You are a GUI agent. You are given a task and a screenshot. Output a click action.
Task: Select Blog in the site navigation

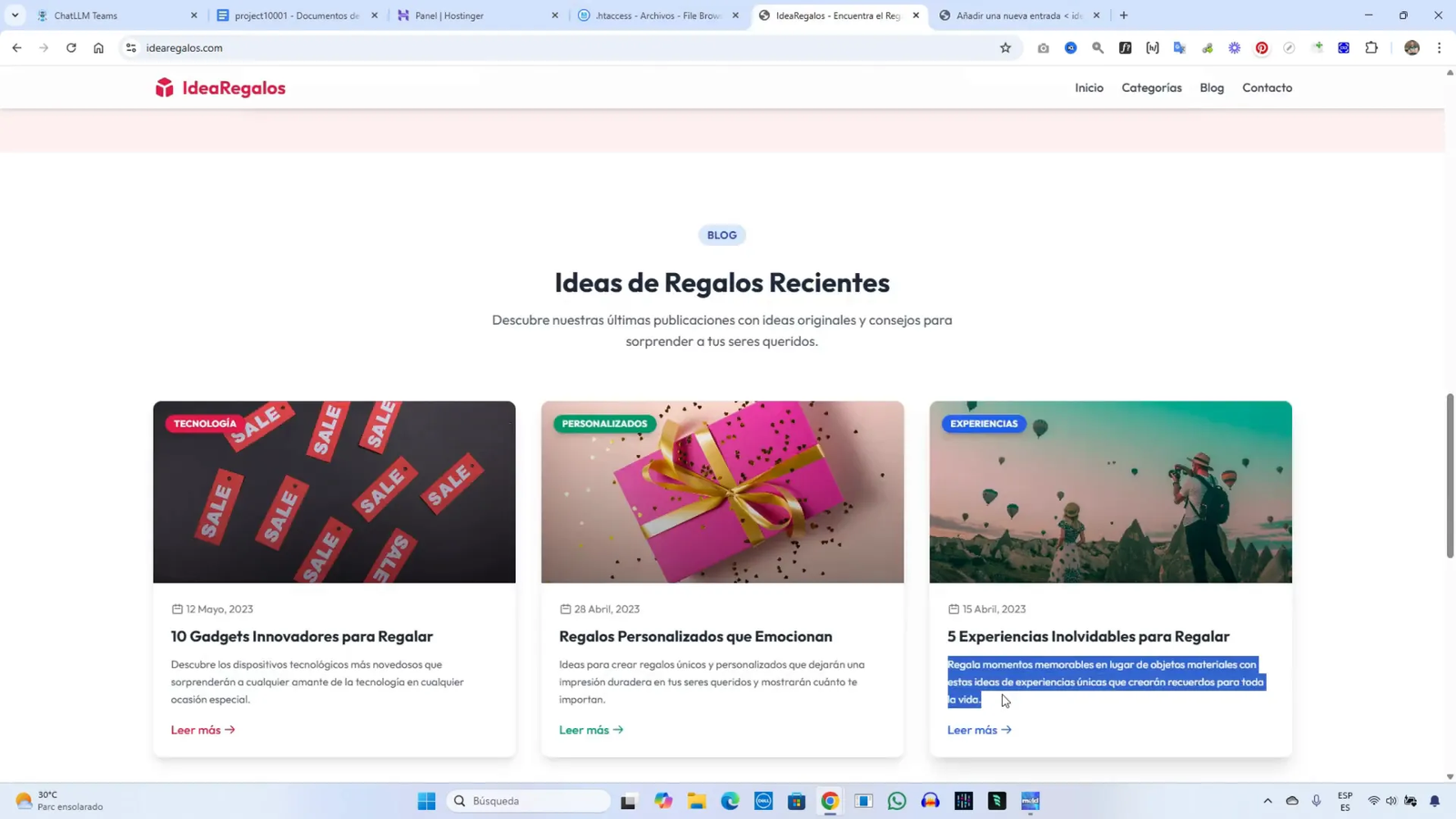[1211, 86]
